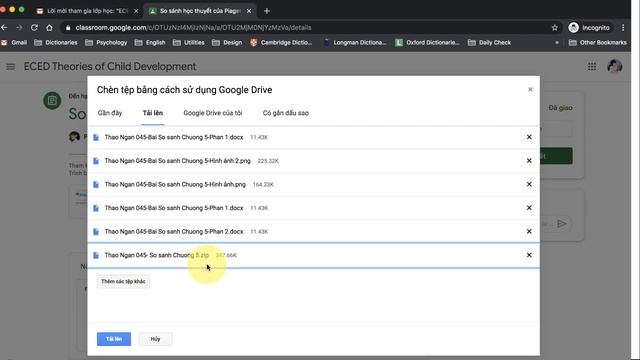Remove the So sanh Chuong 5.zip file
The image size is (640, 360).
(529, 255)
